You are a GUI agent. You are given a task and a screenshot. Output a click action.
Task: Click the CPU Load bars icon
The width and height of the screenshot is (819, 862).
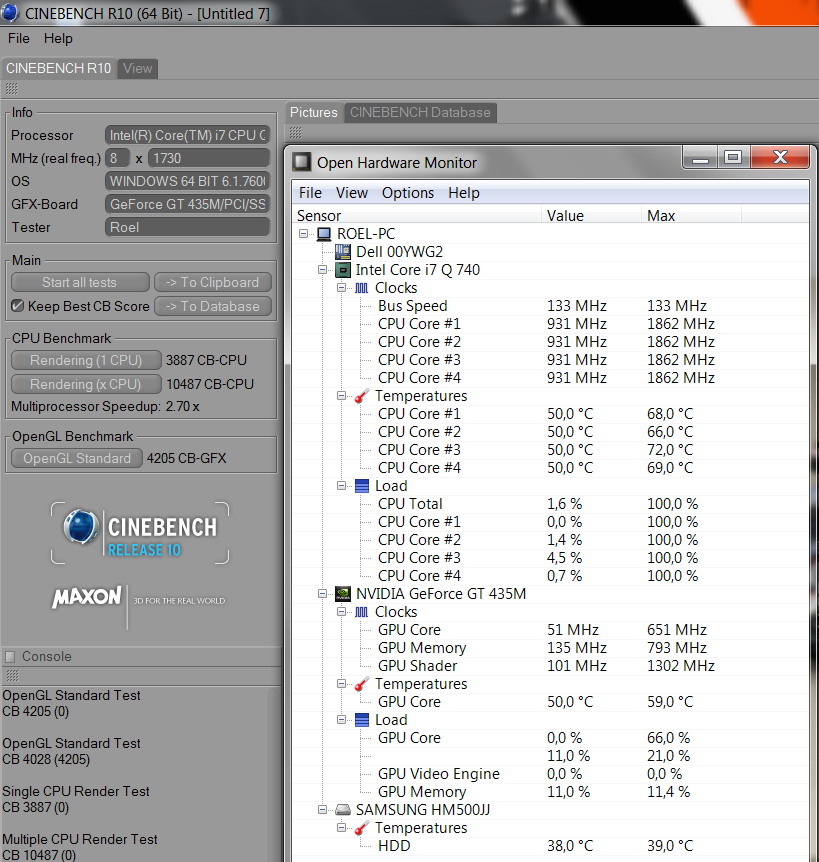pos(362,486)
